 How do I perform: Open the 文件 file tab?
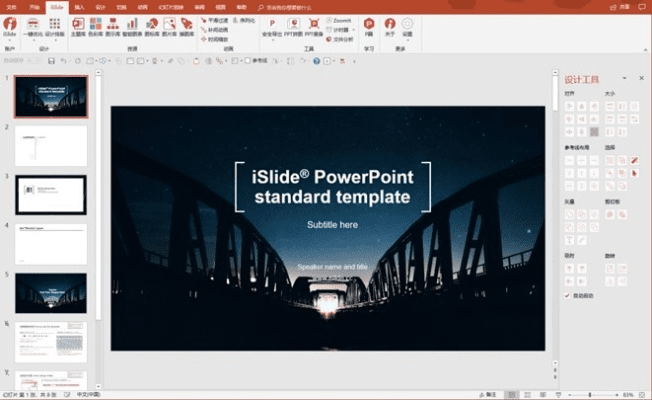click(x=10, y=6)
